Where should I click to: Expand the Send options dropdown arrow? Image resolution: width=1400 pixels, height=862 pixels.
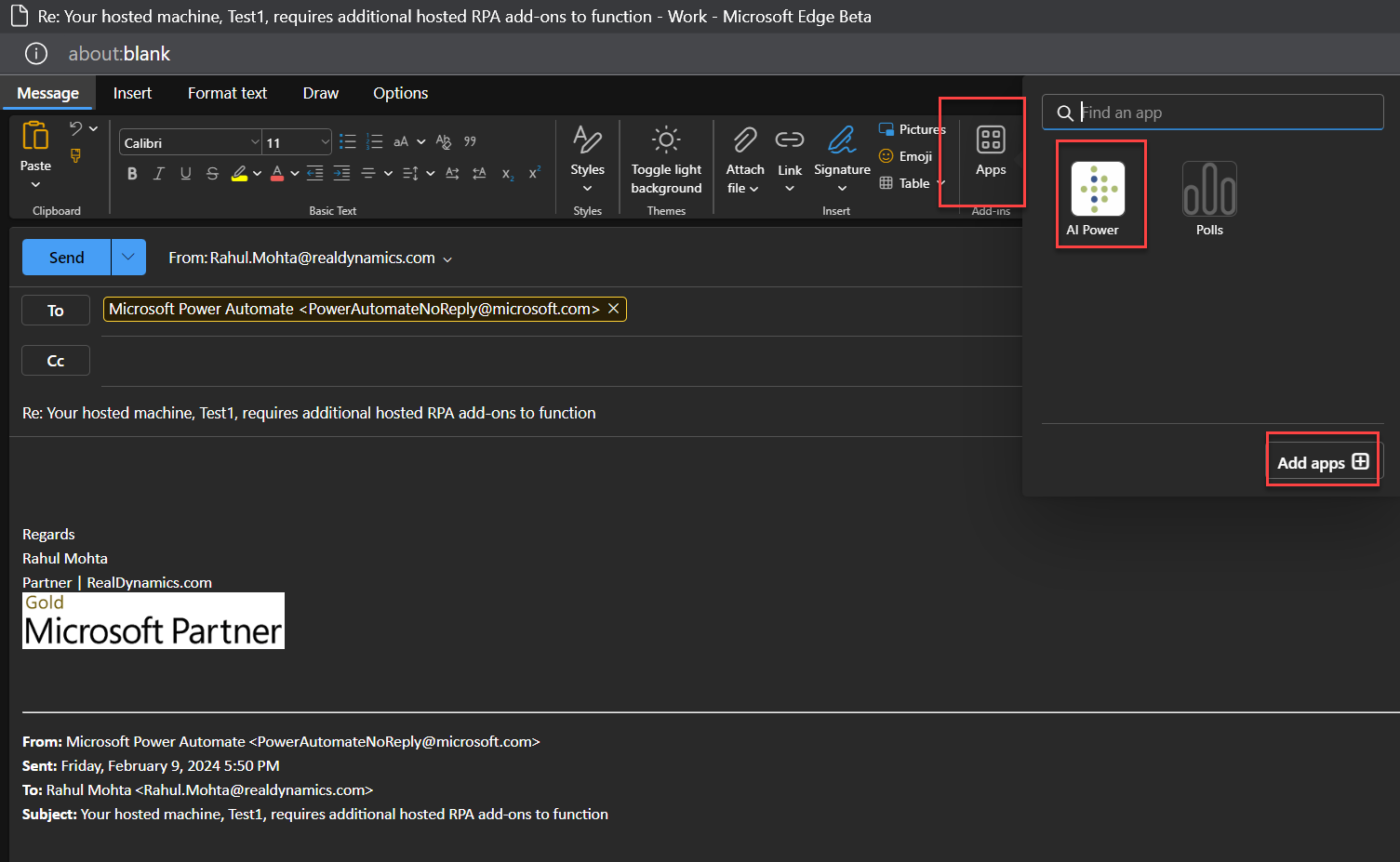128,257
